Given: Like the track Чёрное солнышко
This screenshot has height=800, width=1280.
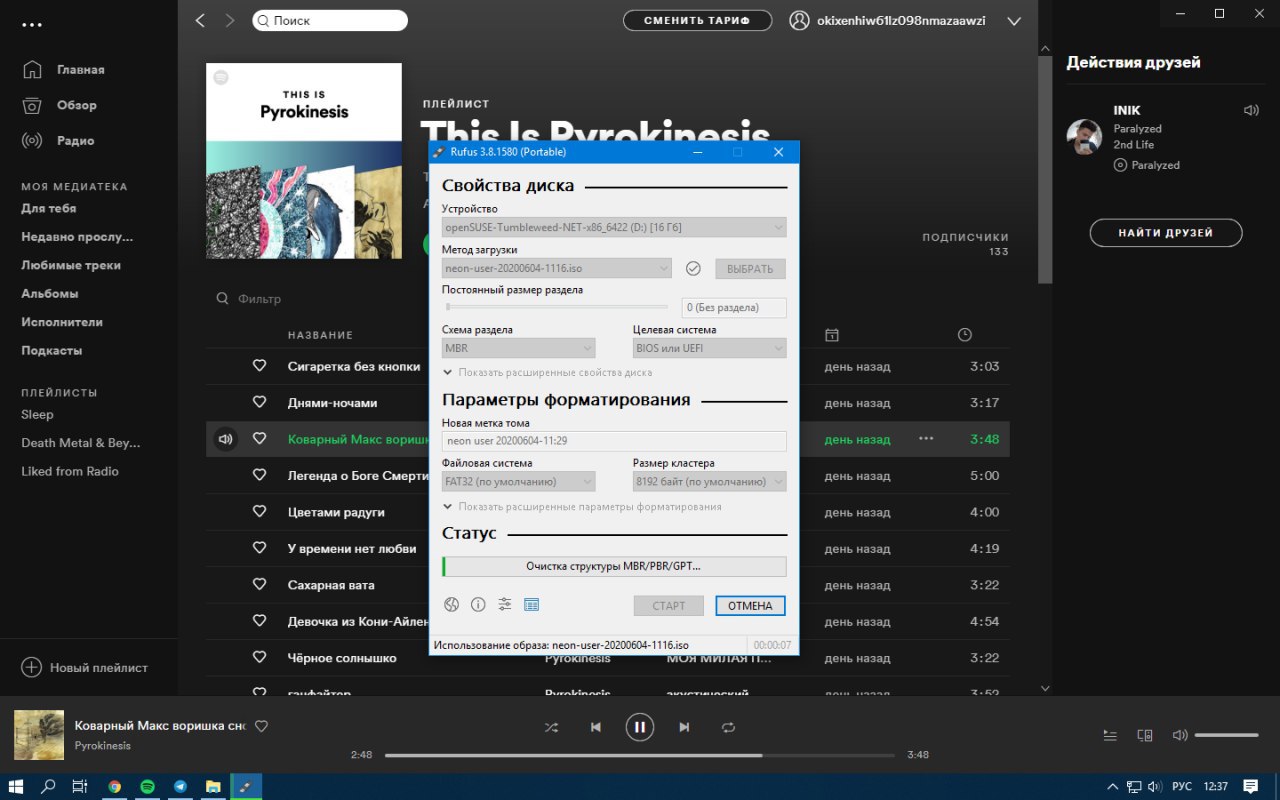Looking at the screenshot, I should click(259, 657).
